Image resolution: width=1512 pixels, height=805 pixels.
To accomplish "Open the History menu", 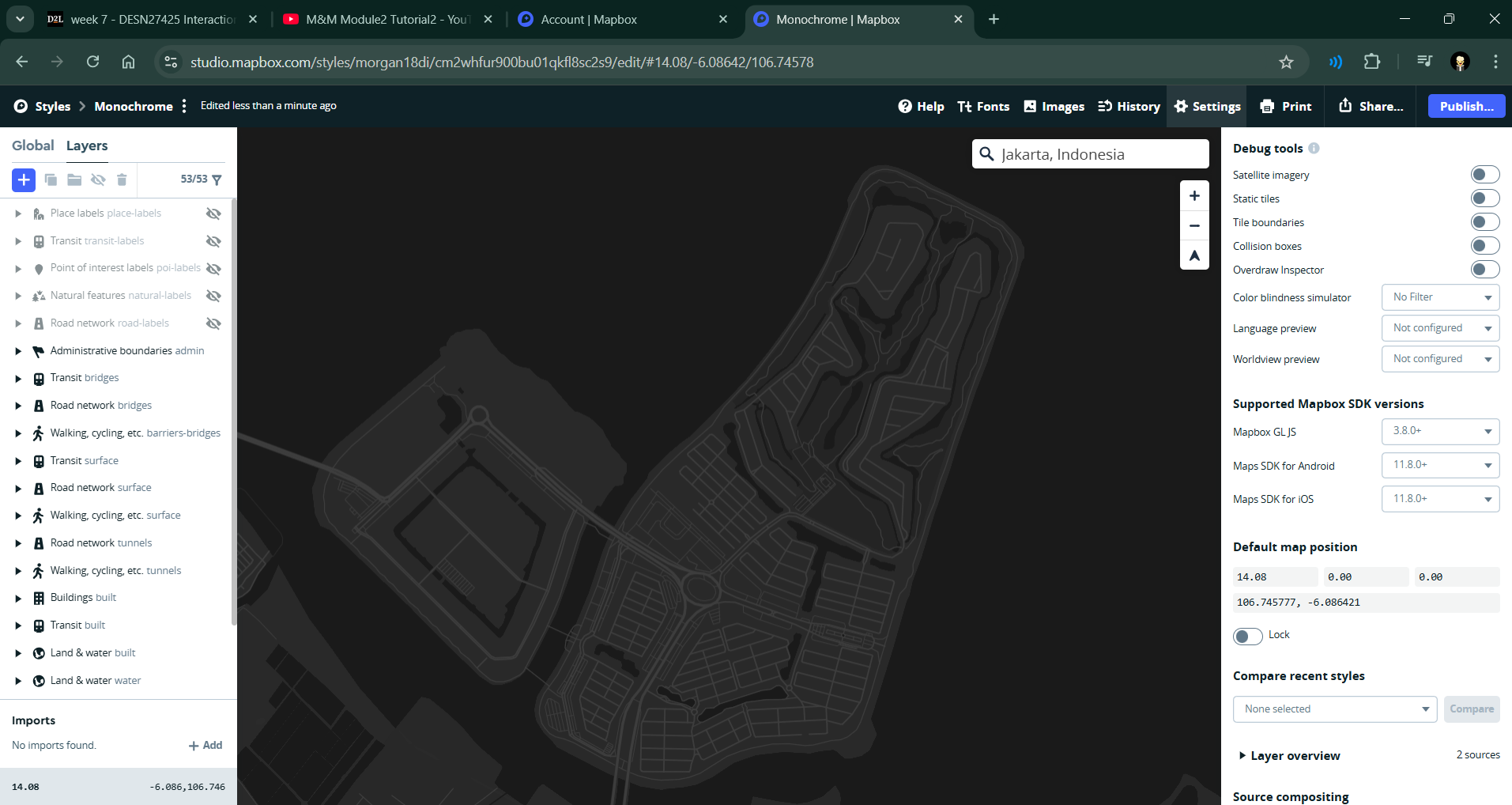I will click(1129, 107).
